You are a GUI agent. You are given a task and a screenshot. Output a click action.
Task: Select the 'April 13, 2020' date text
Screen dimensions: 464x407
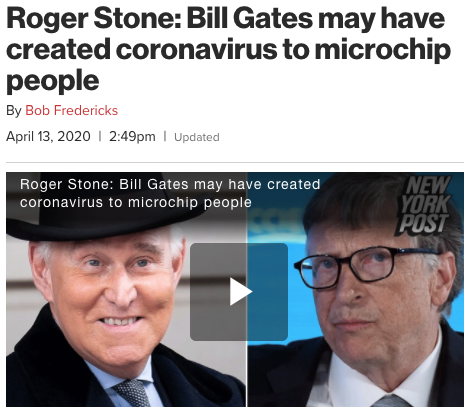click(48, 136)
